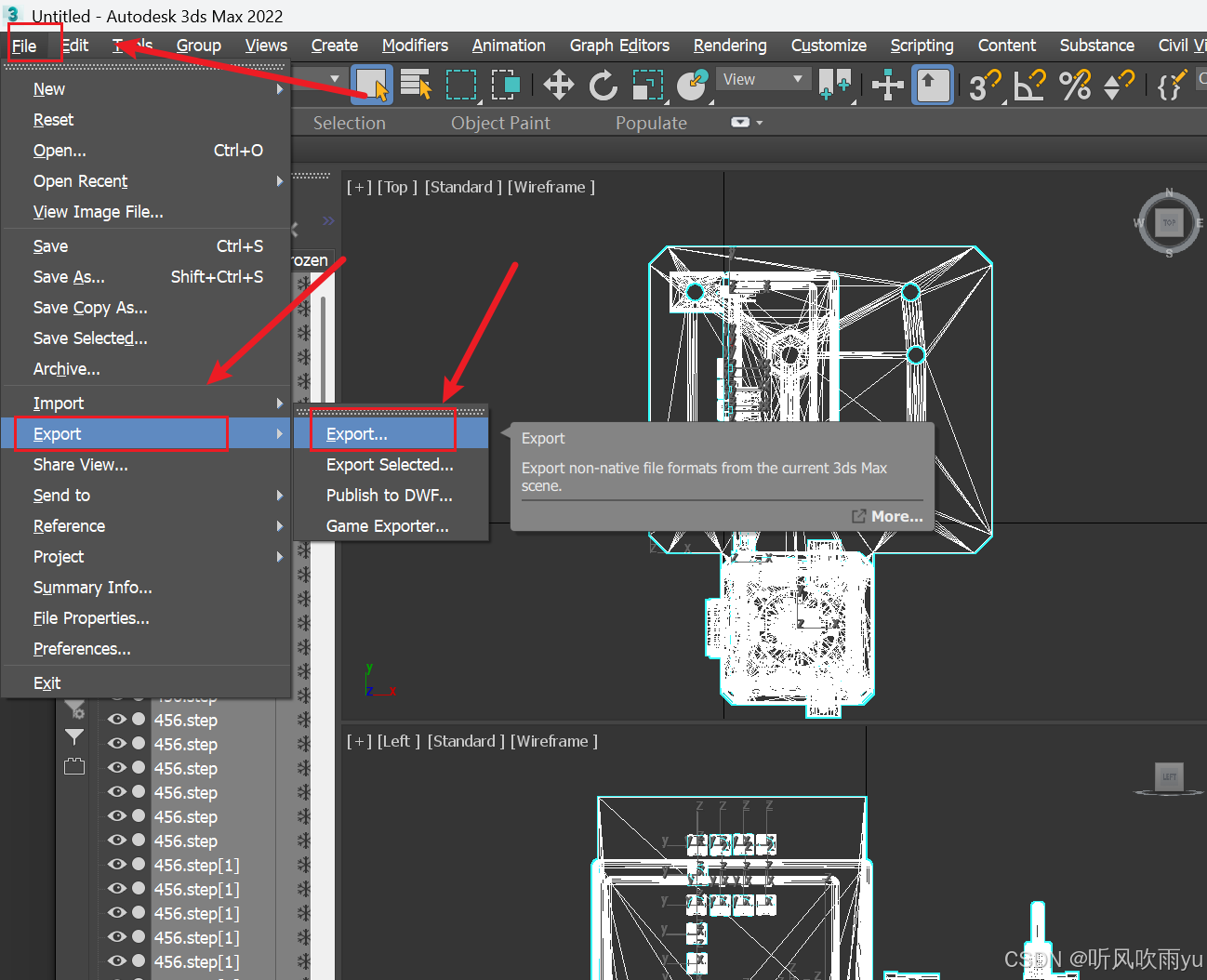Open Edit Named Selection Sets icon
The height and width of the screenshot is (980, 1207).
tap(1172, 85)
